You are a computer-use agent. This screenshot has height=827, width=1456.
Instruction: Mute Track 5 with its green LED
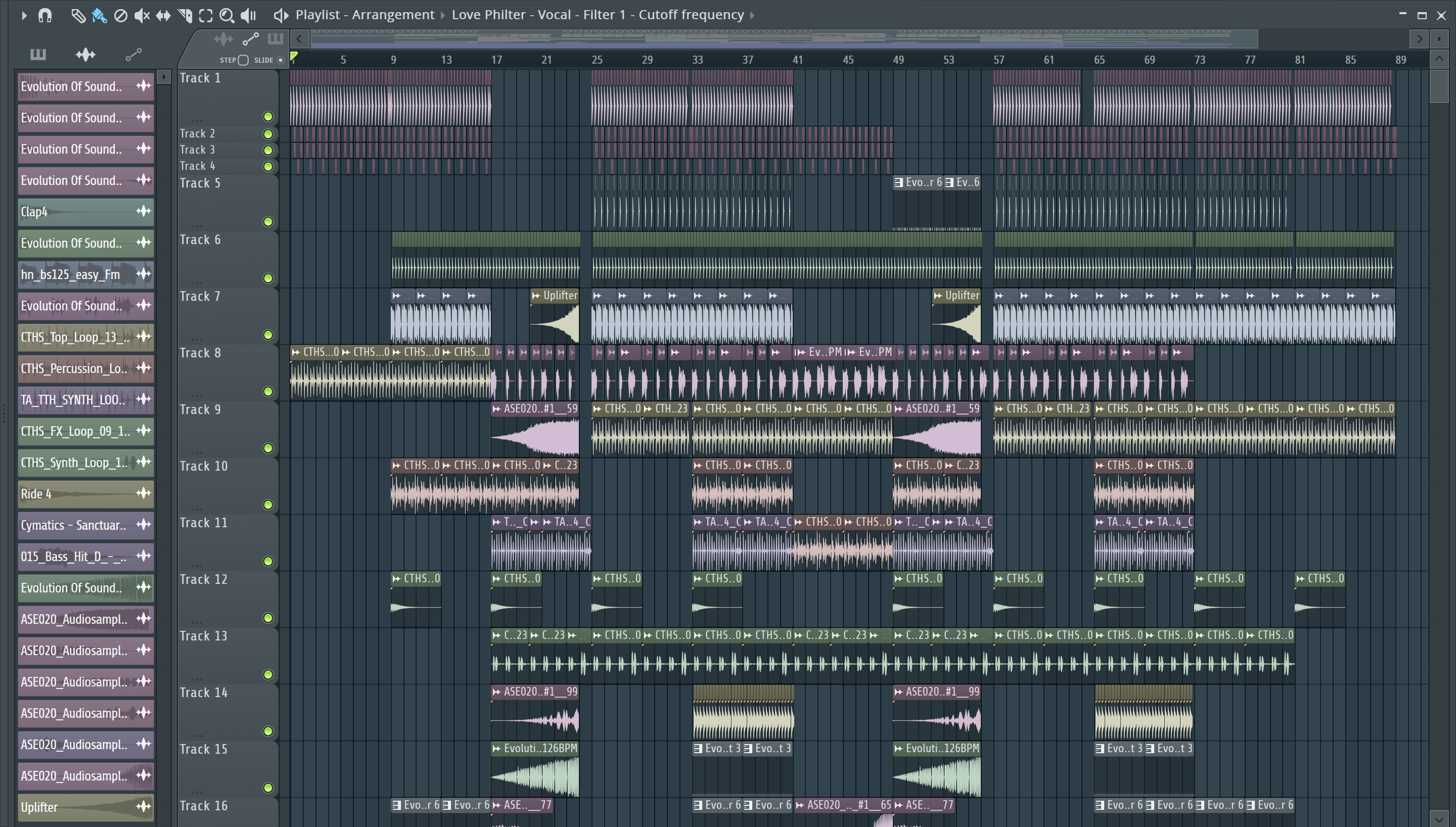268,221
